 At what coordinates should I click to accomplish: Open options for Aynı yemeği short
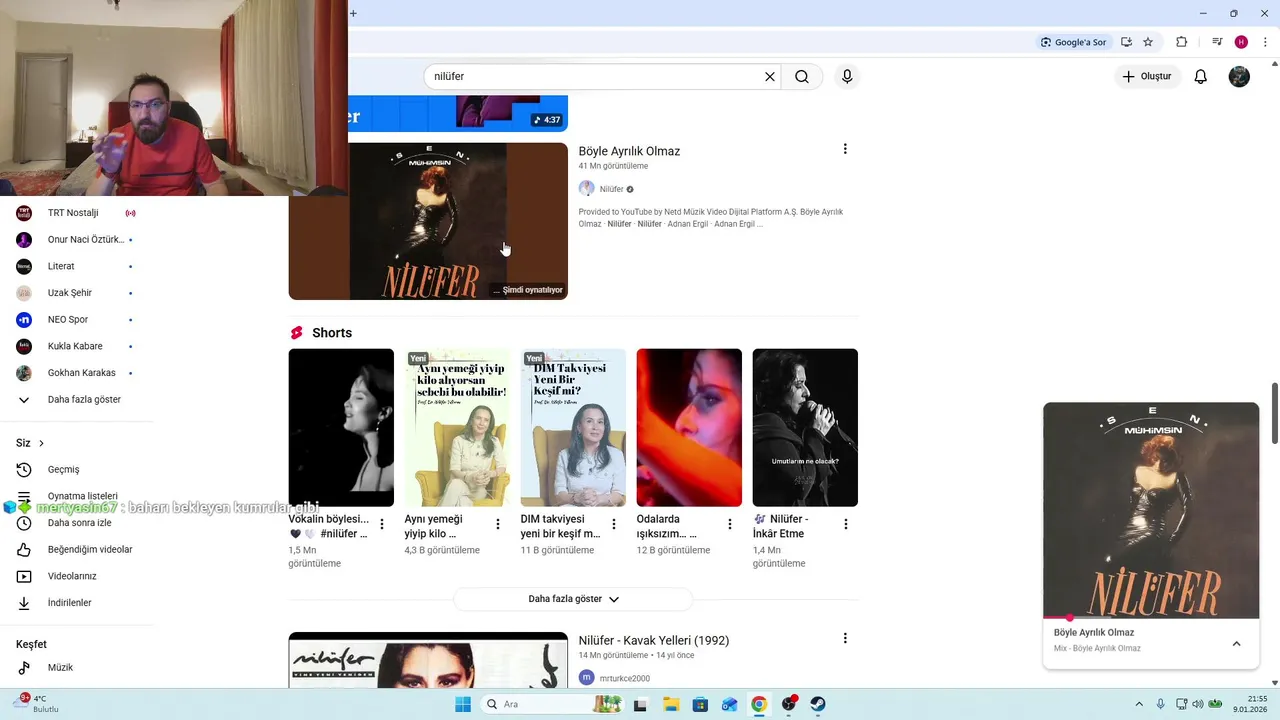pyautogui.click(x=498, y=524)
